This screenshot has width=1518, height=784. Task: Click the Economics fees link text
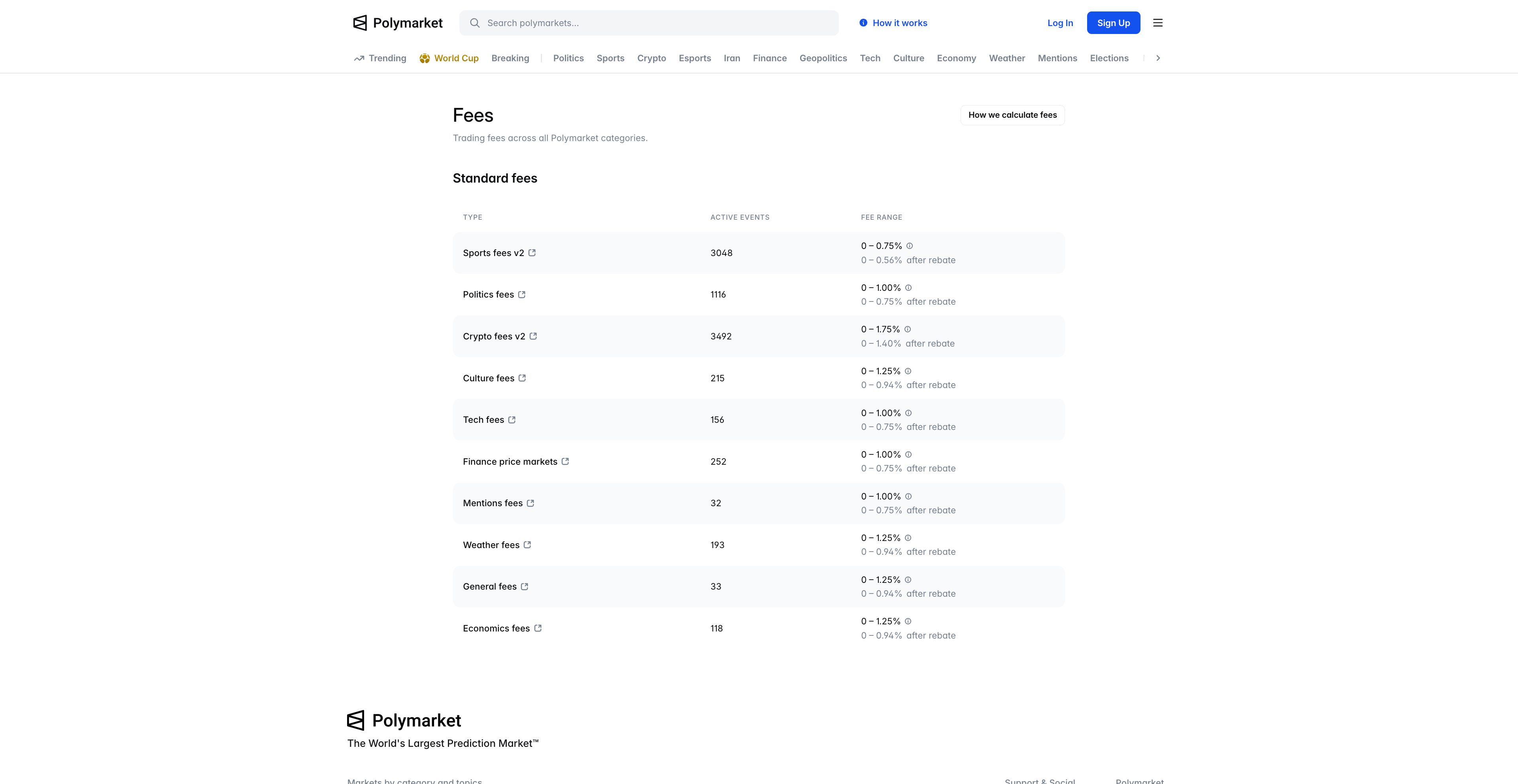pyautogui.click(x=496, y=628)
